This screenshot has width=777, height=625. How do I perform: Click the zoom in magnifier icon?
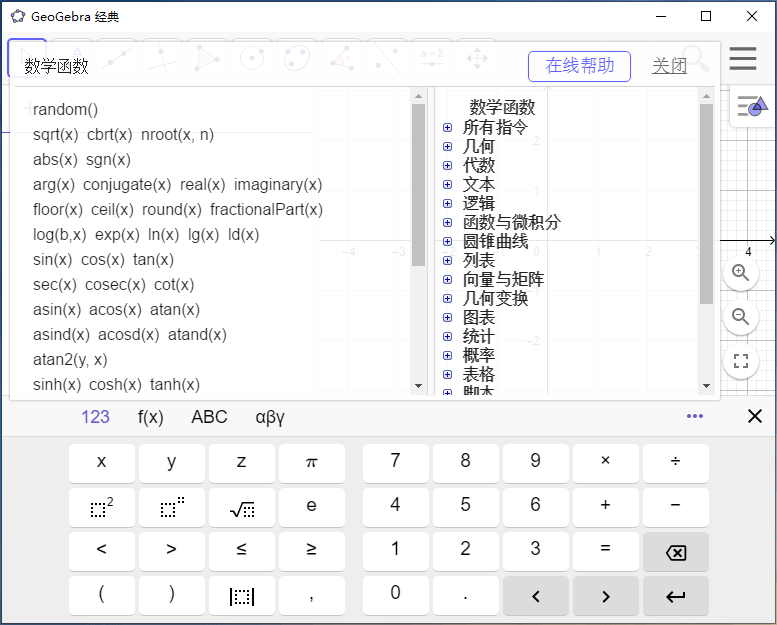[x=740, y=272]
